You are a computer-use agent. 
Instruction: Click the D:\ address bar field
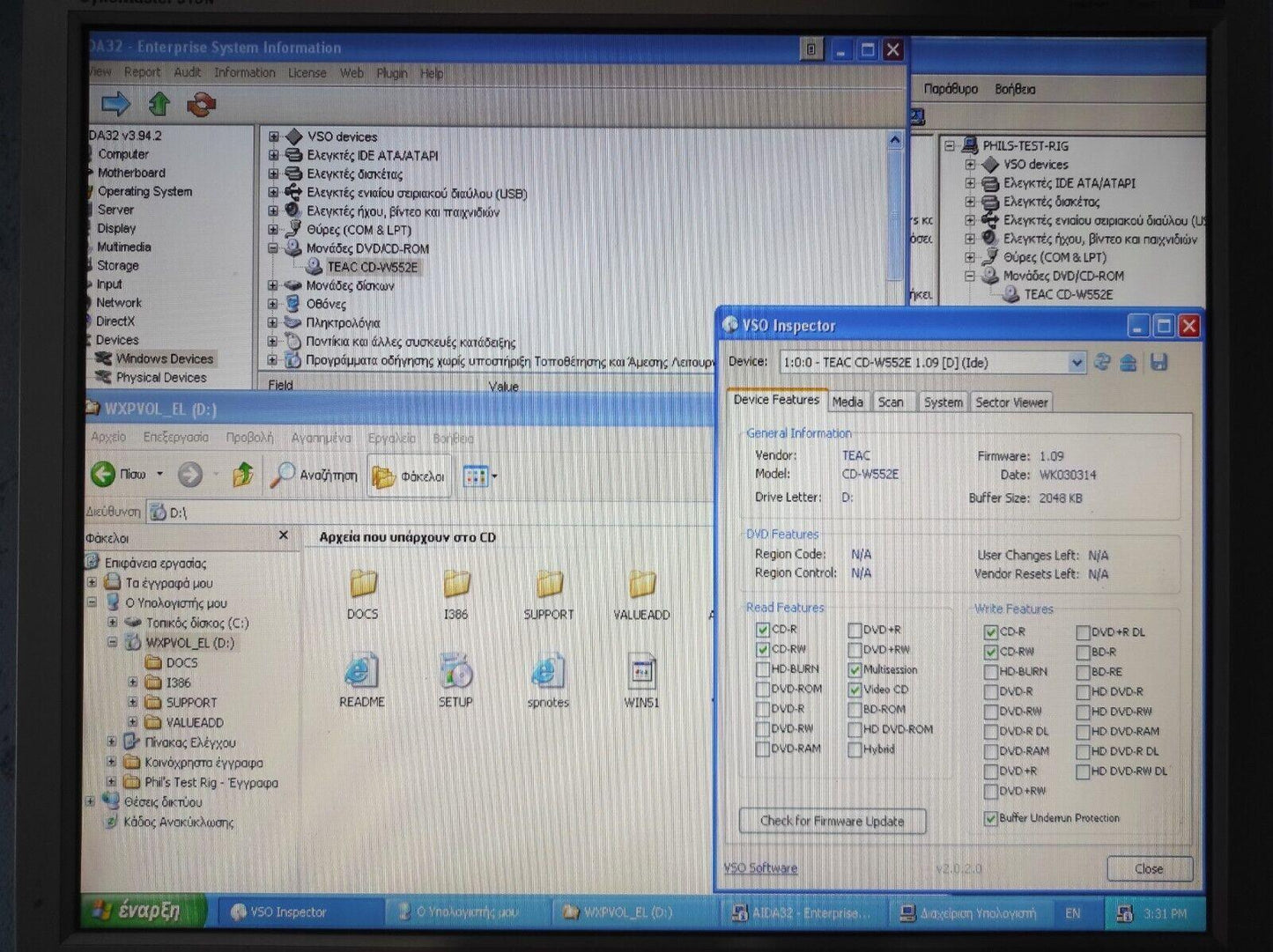pyautogui.click(x=423, y=513)
